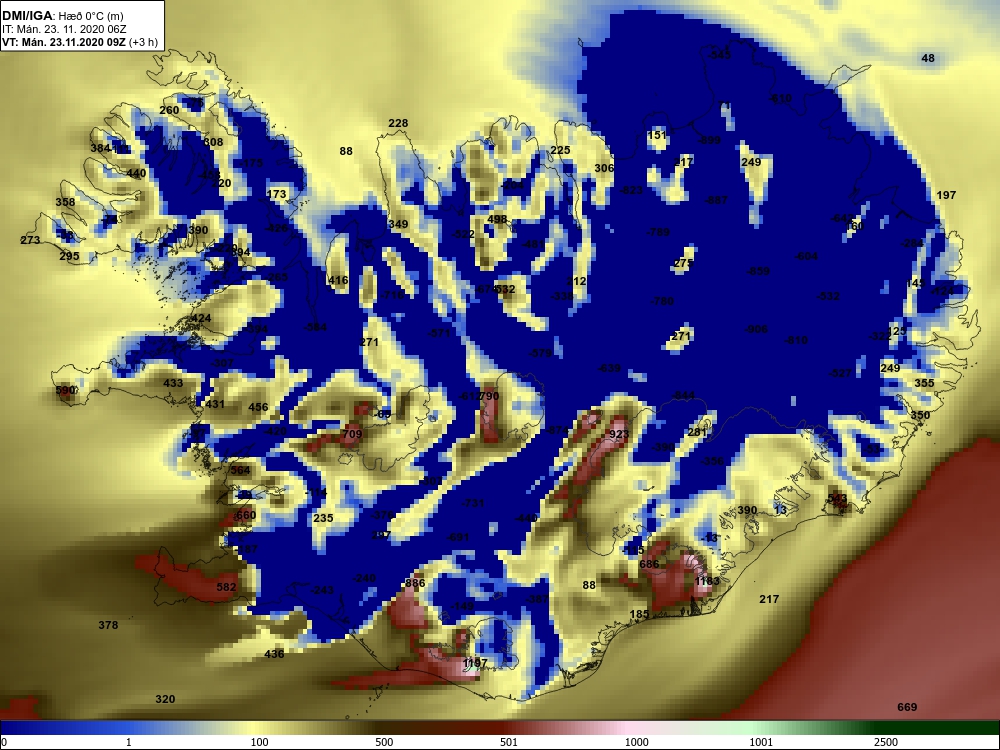This screenshot has height=750, width=1000.
Task: Click the map value 416
Action: (x=338, y=280)
